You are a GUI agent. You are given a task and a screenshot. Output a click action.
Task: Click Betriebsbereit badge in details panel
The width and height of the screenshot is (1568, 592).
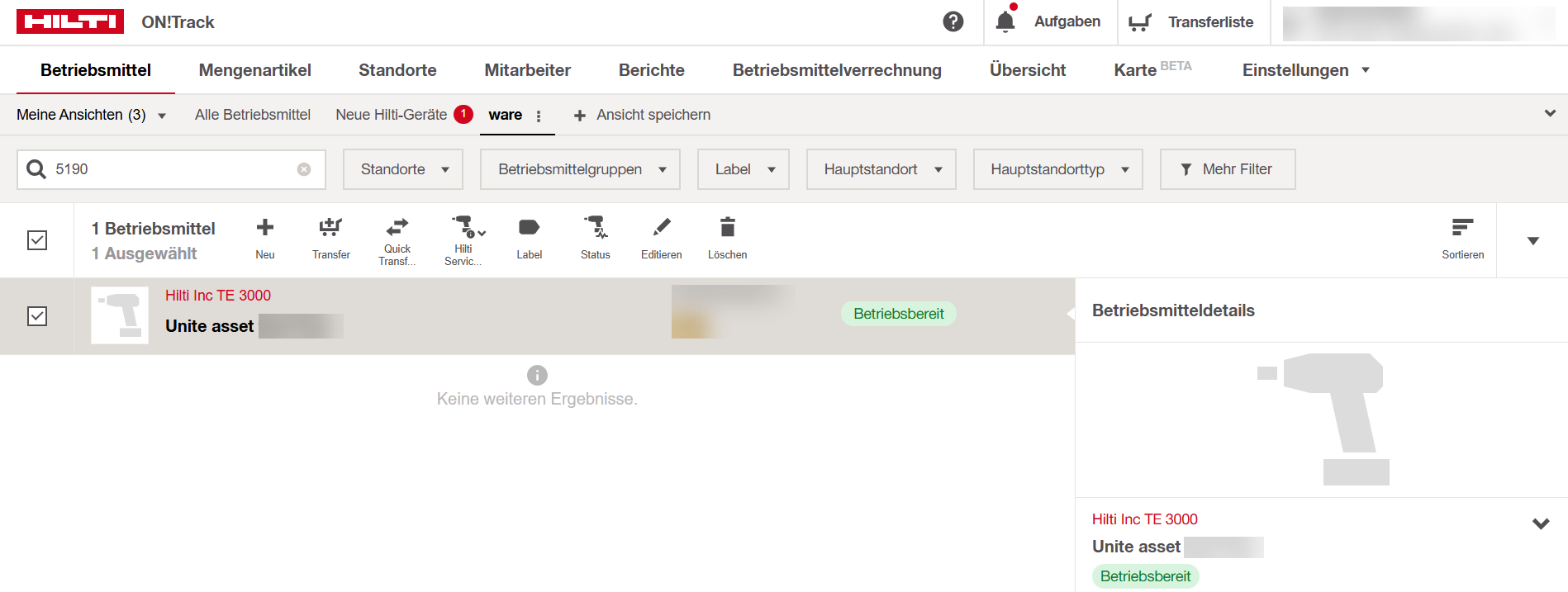coord(1146,576)
